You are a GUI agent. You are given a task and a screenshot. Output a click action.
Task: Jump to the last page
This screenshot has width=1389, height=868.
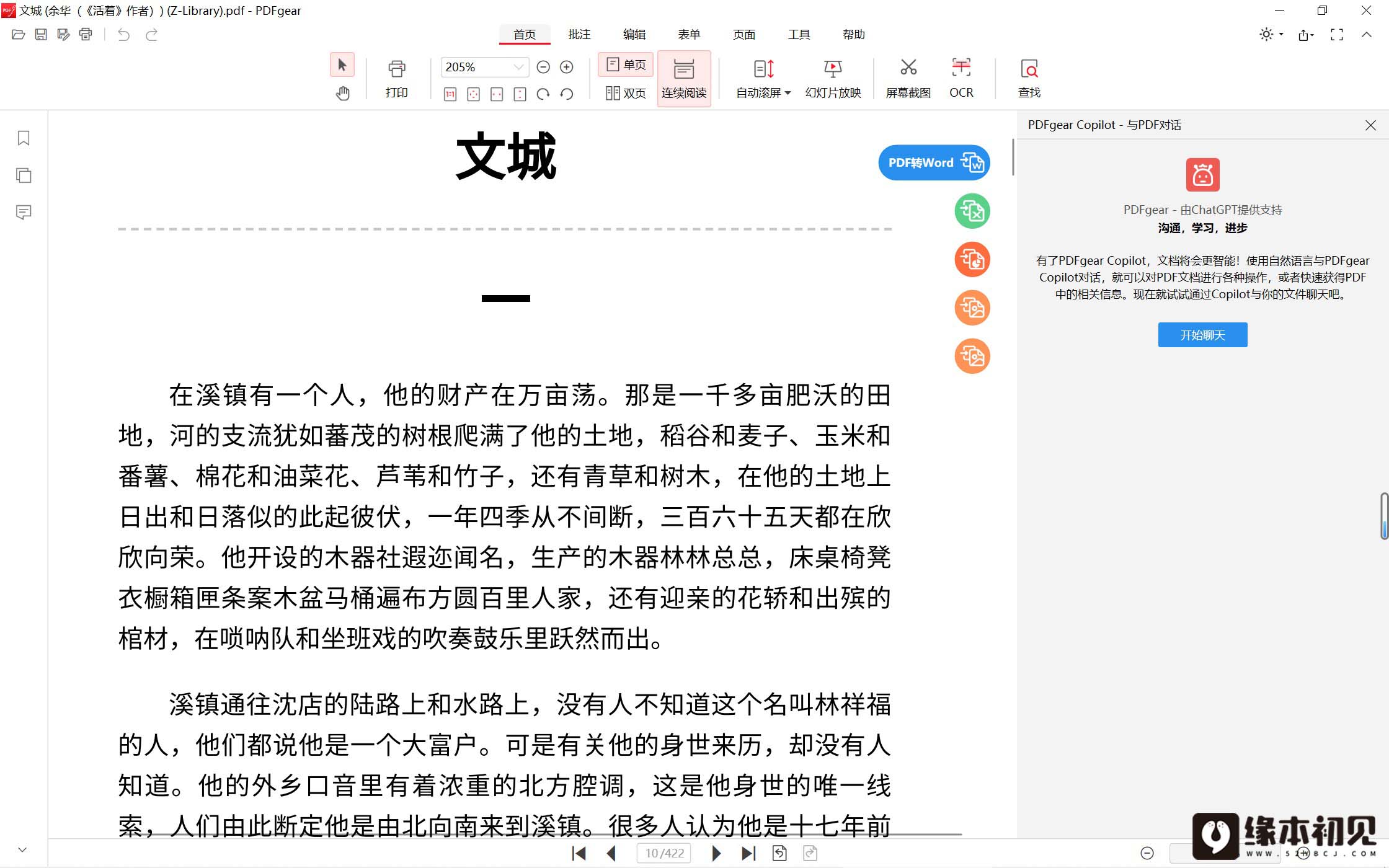click(748, 854)
